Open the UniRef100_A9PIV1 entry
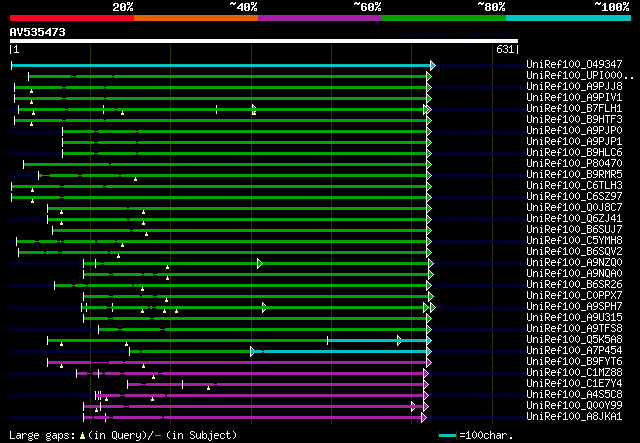The height and width of the screenshot is (443, 640). tap(574, 97)
